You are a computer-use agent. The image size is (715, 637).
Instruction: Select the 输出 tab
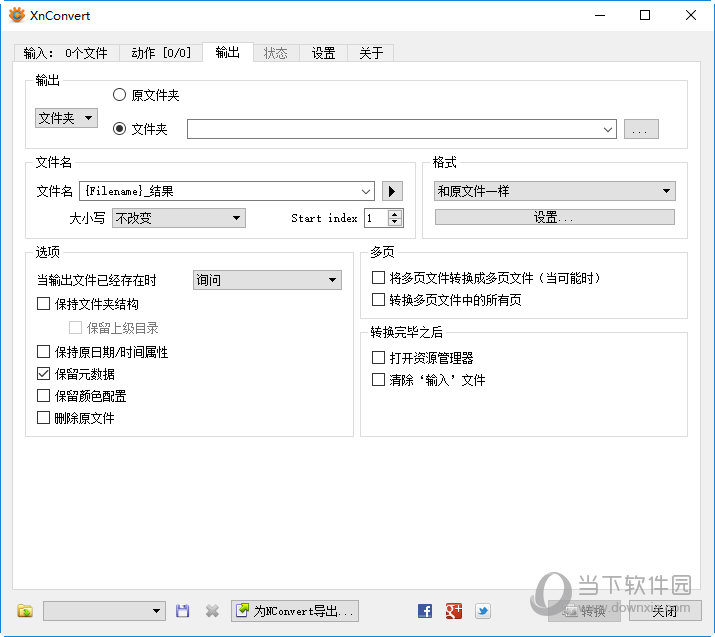pyautogui.click(x=228, y=52)
